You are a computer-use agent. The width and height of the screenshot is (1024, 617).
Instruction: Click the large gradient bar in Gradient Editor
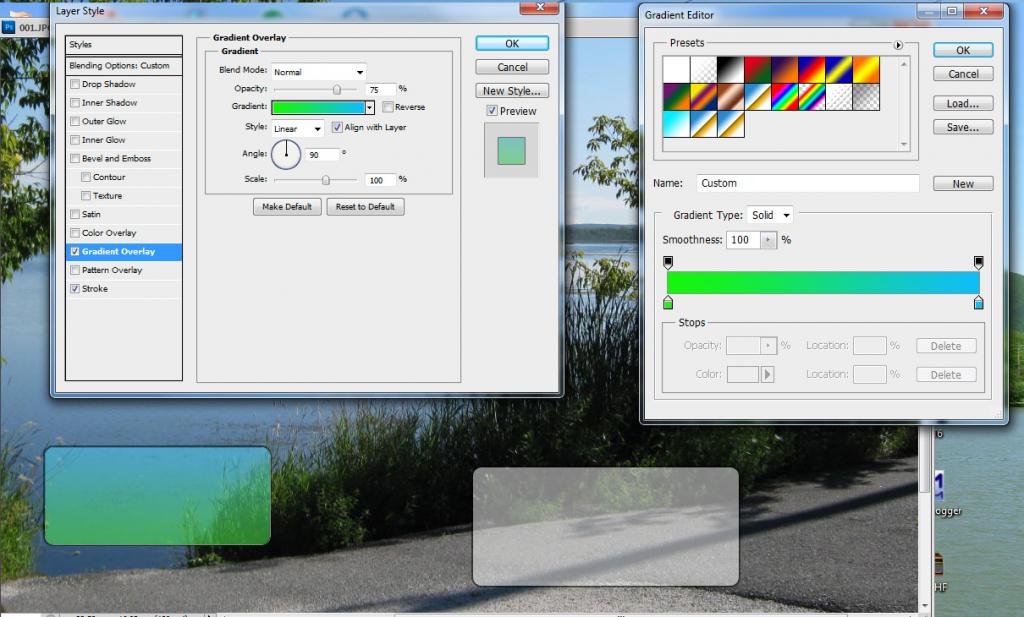pos(823,283)
